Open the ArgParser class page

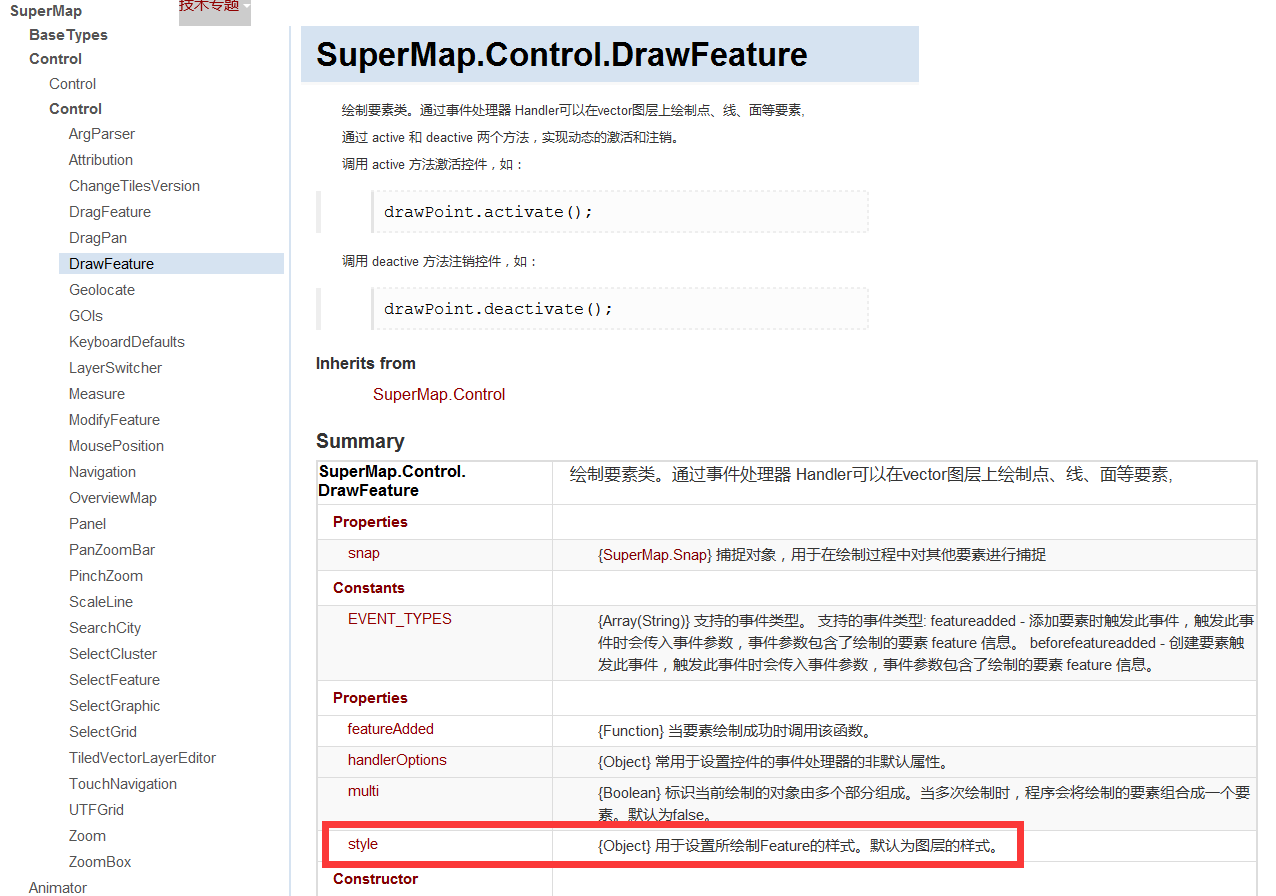[102, 134]
